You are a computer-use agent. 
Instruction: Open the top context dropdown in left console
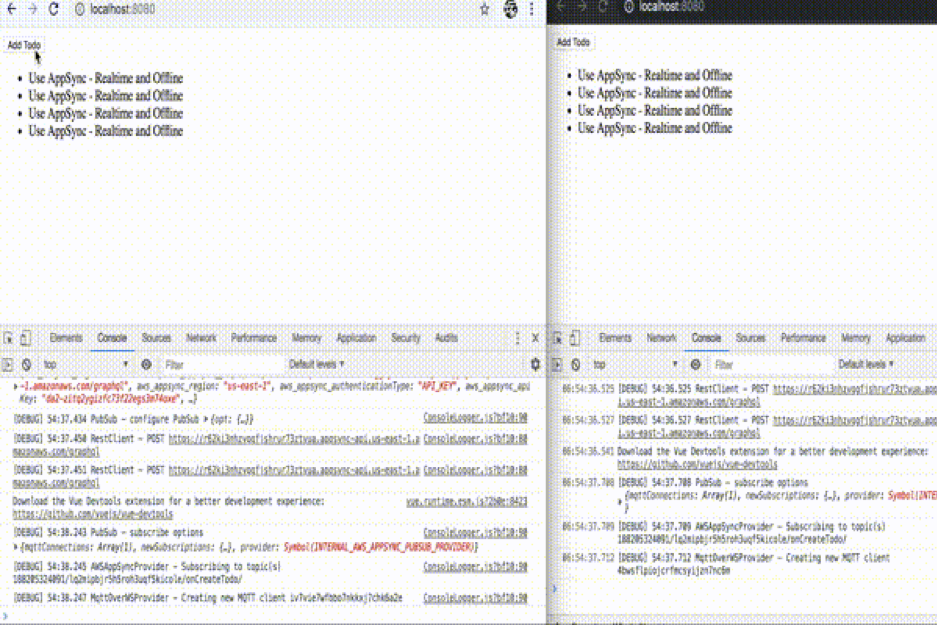(x=85, y=364)
